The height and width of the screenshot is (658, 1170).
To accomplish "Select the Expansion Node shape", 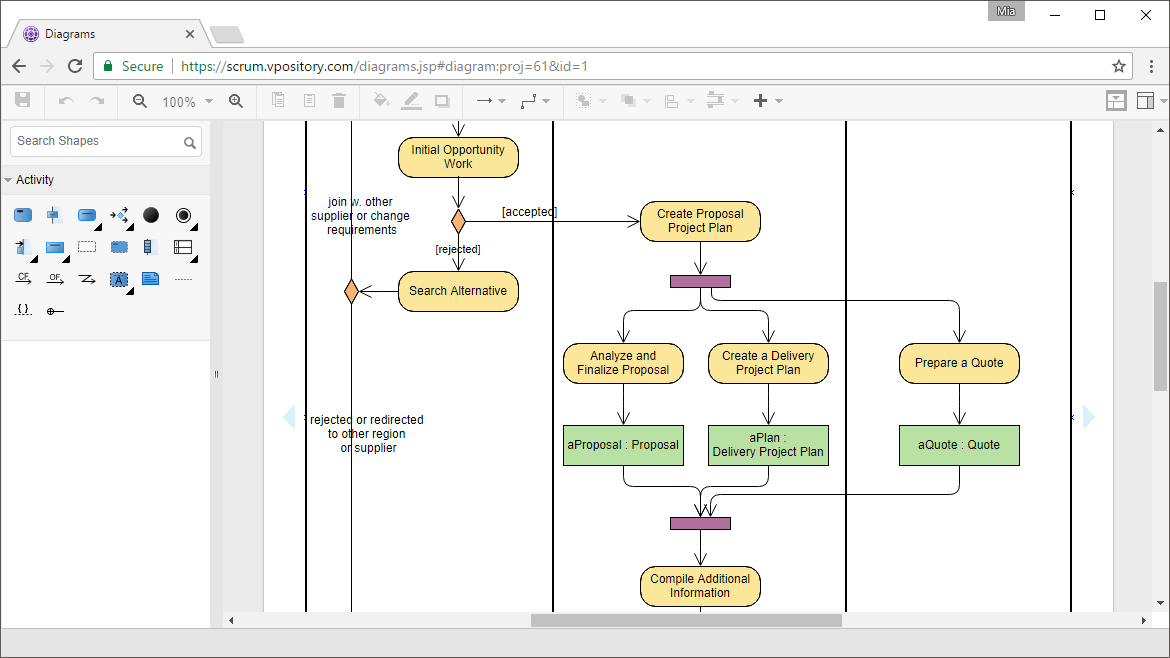I will point(148,247).
